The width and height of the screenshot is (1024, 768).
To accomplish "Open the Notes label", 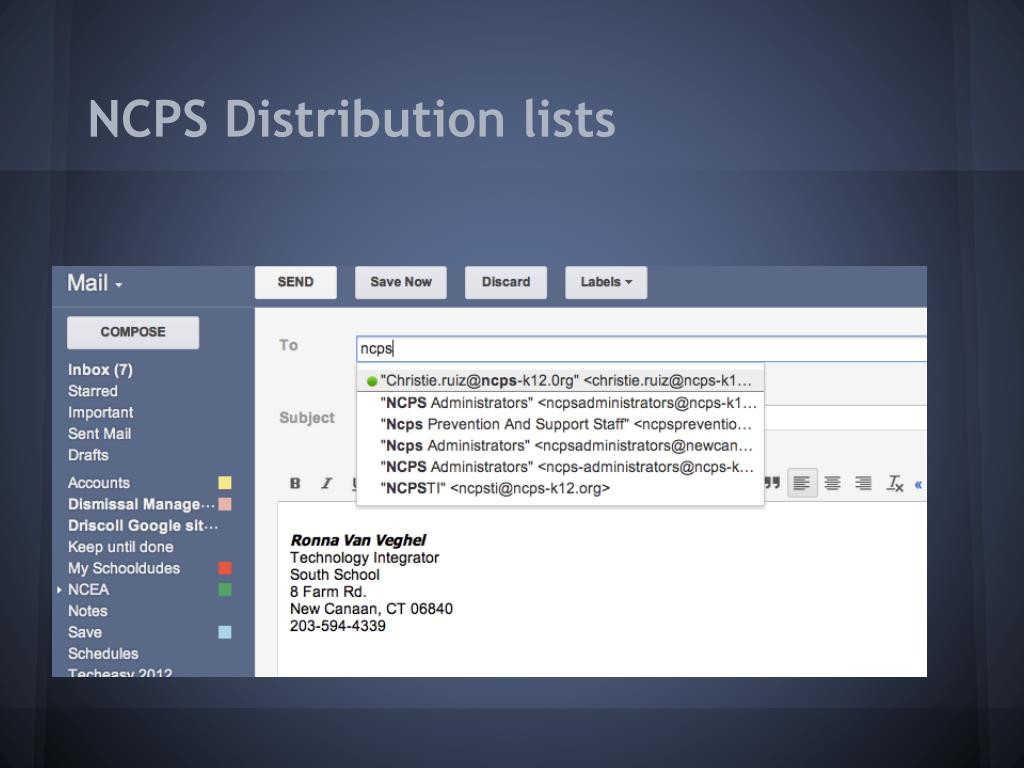I will coord(88,611).
